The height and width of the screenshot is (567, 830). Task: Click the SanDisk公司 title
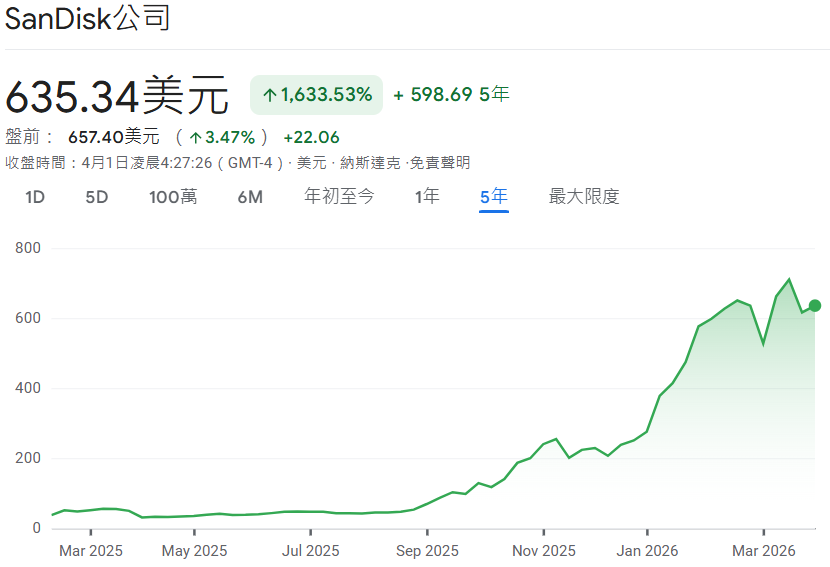[x=87, y=18]
